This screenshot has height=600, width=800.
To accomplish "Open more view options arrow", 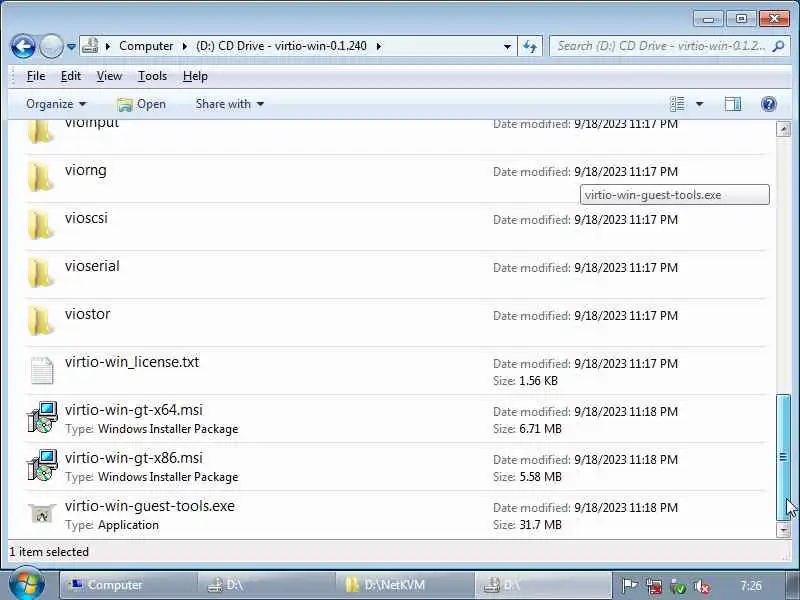I will [x=699, y=104].
